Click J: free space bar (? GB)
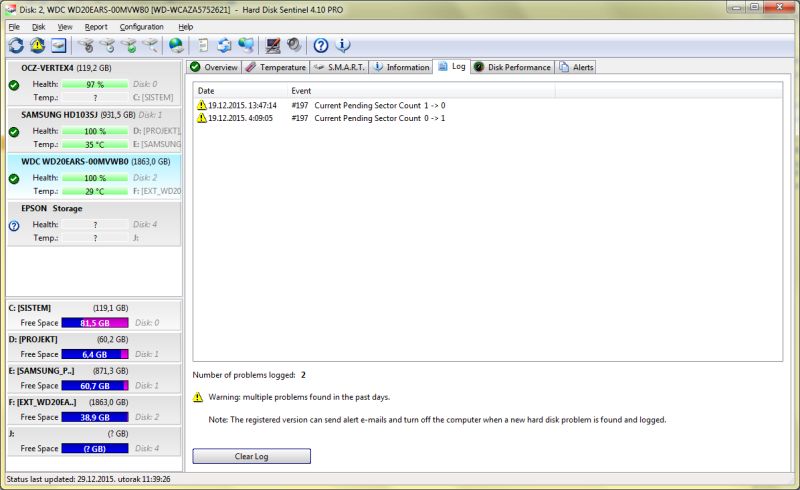 (95, 448)
